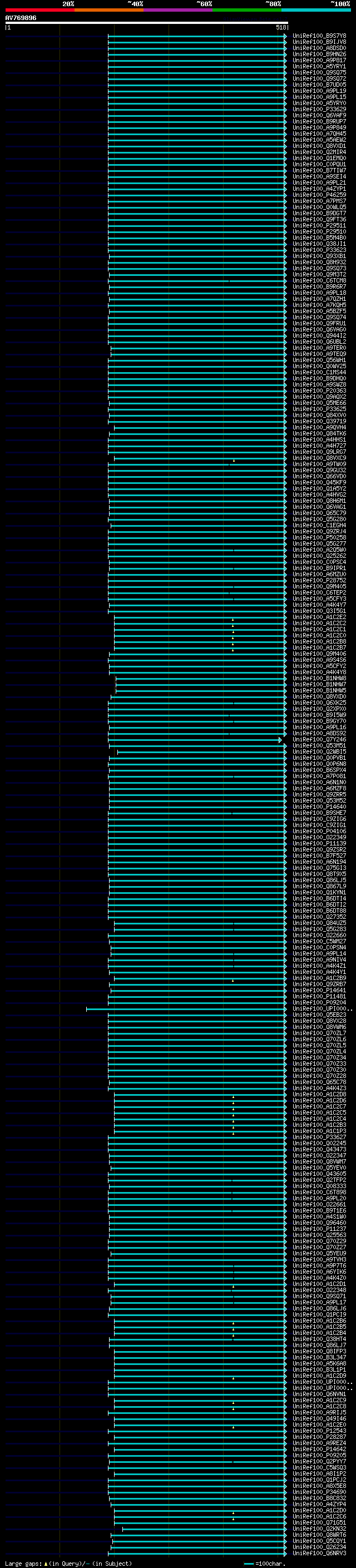Screen dimensions: 356x1568
Task: Click the cyan ~100% identity legend bar
Action: 317,10
